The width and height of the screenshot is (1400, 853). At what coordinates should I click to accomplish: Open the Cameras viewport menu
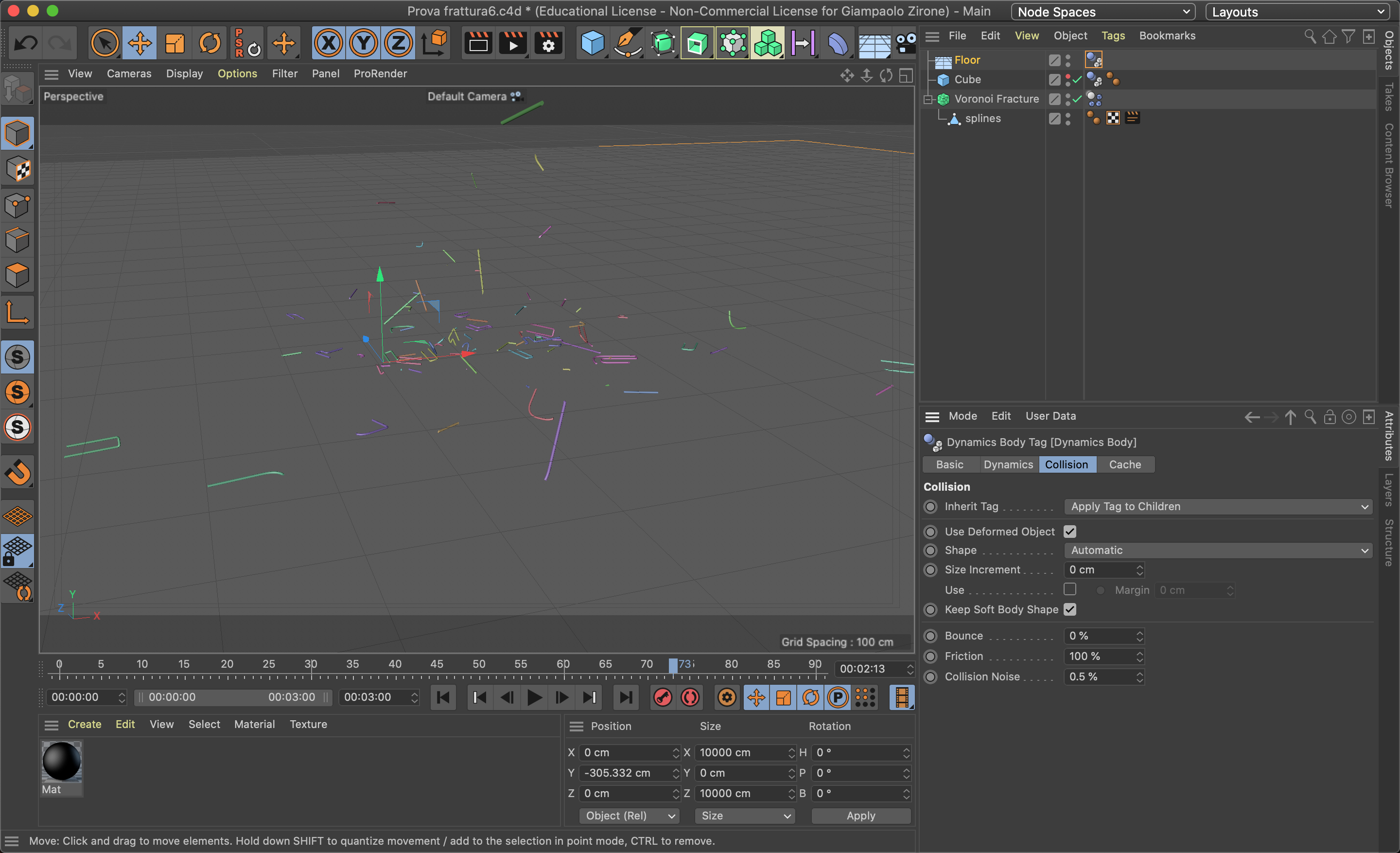pos(129,73)
